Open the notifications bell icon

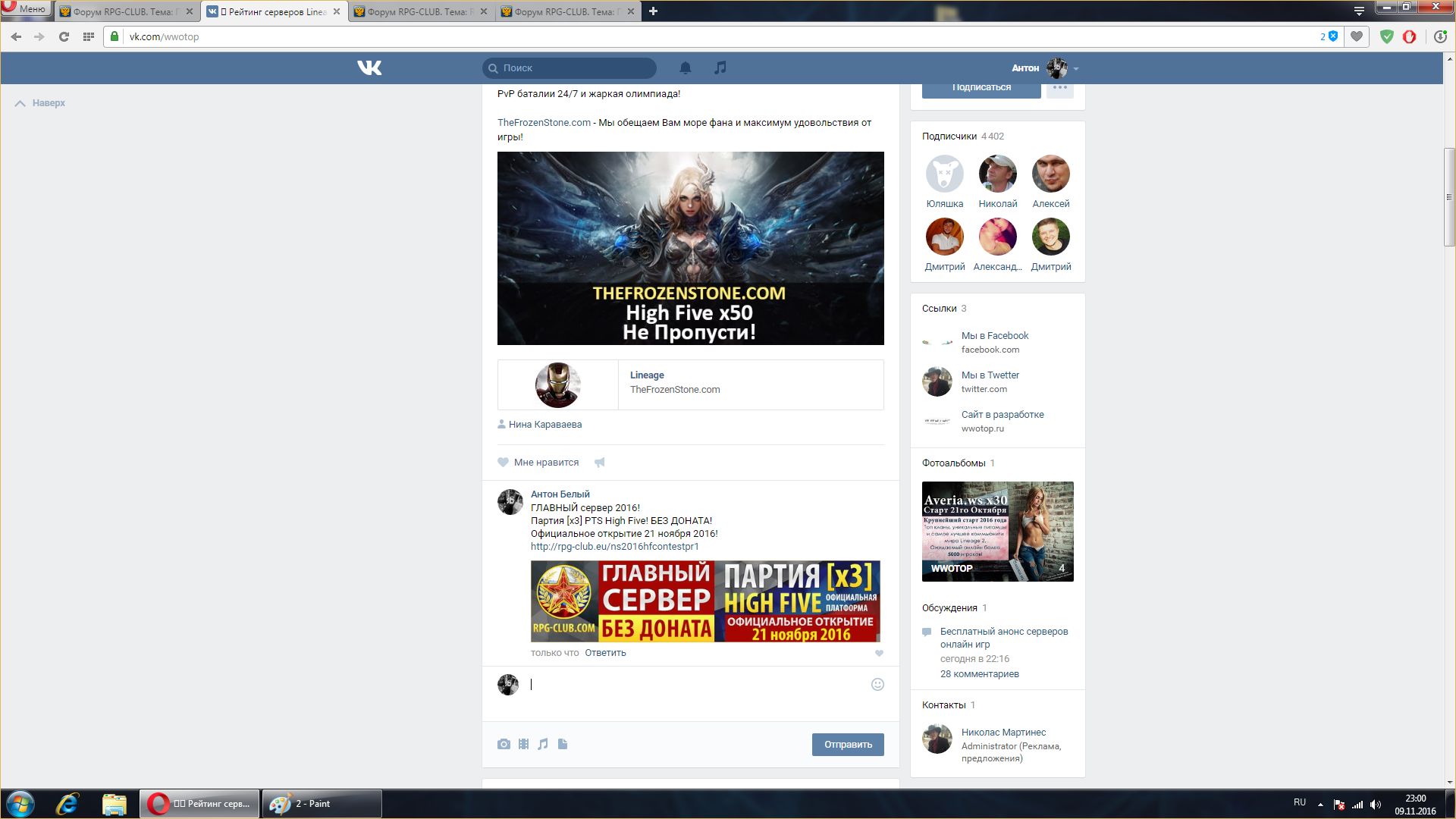[x=685, y=68]
